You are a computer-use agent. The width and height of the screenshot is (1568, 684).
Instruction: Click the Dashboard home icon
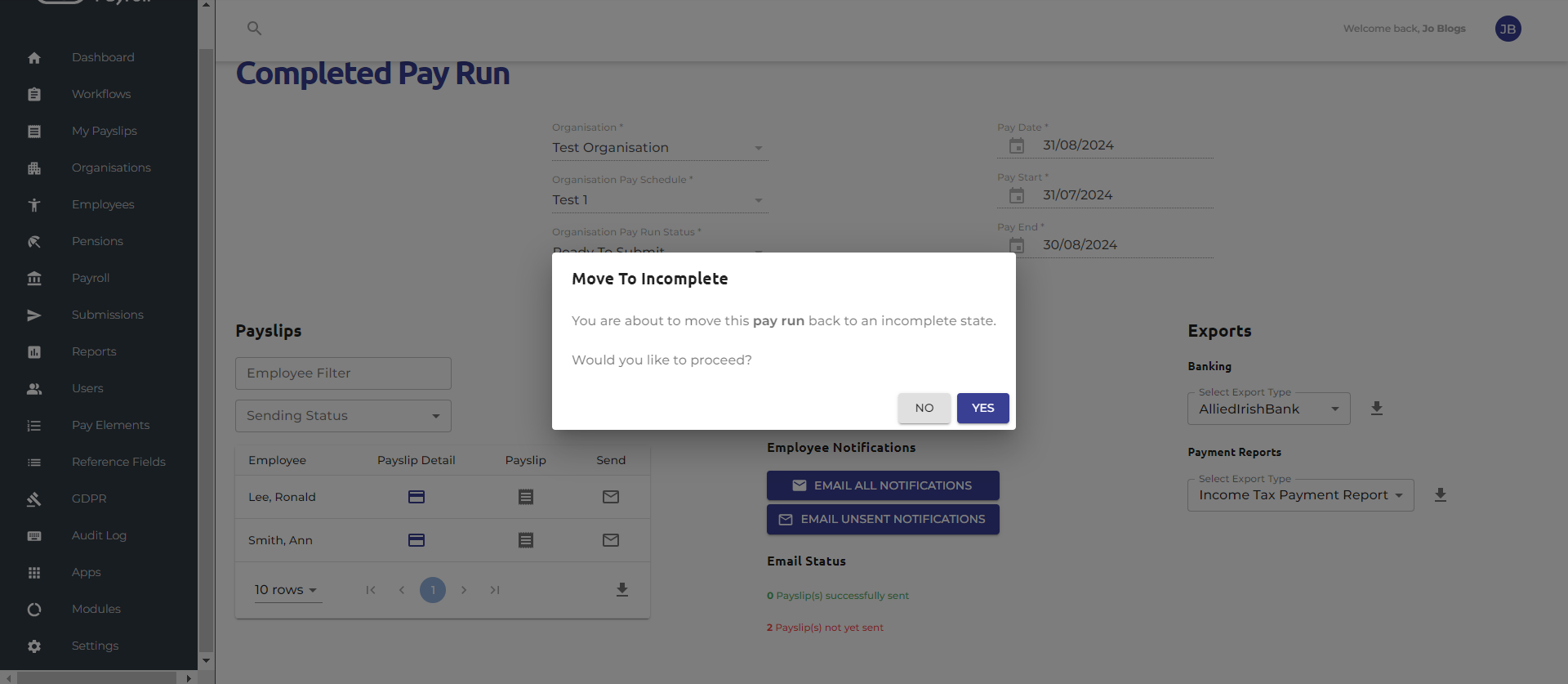coord(34,58)
